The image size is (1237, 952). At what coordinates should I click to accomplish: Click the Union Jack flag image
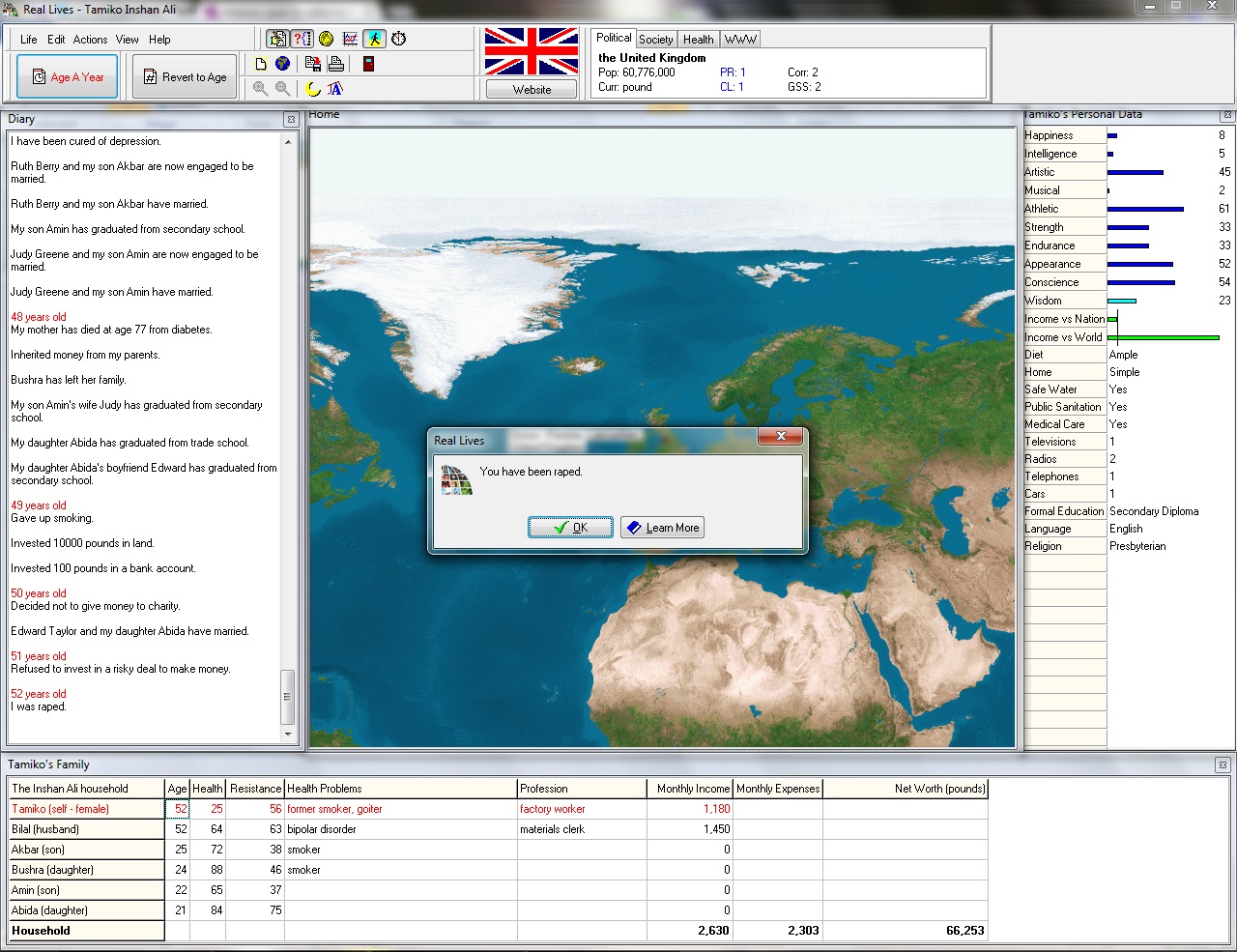531,51
